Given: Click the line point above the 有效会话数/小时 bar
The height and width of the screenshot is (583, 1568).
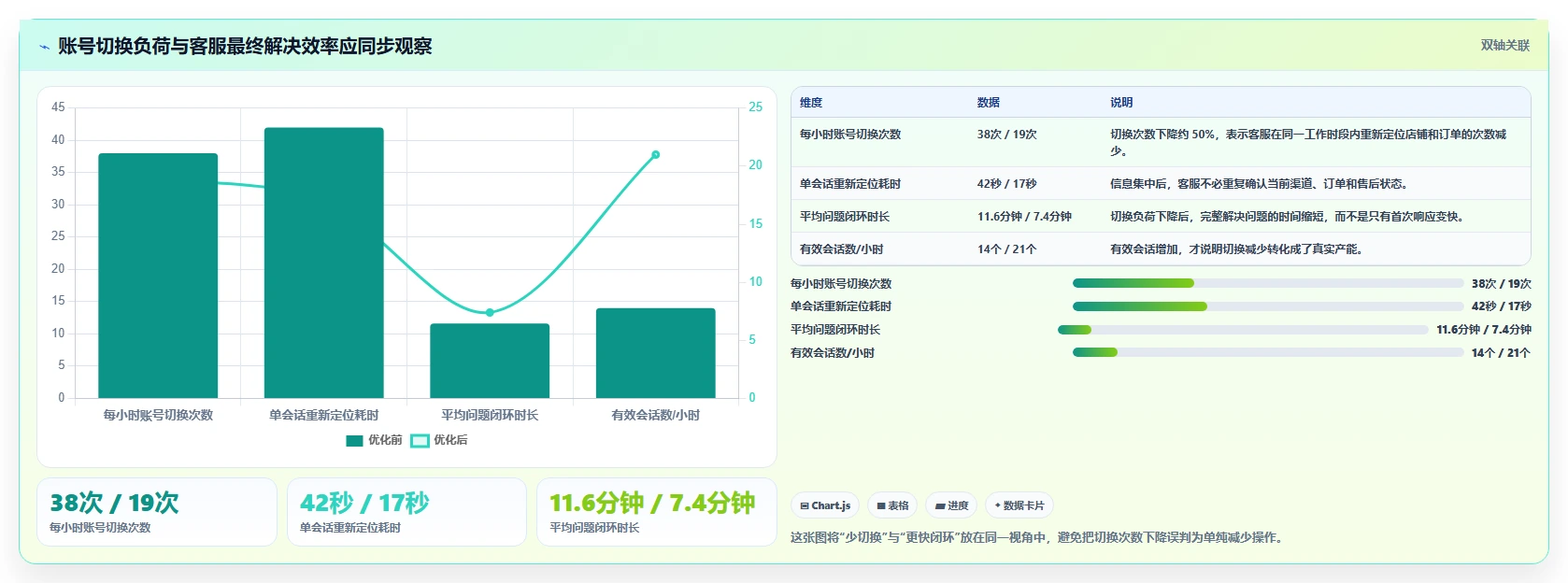Looking at the screenshot, I should (x=656, y=154).
